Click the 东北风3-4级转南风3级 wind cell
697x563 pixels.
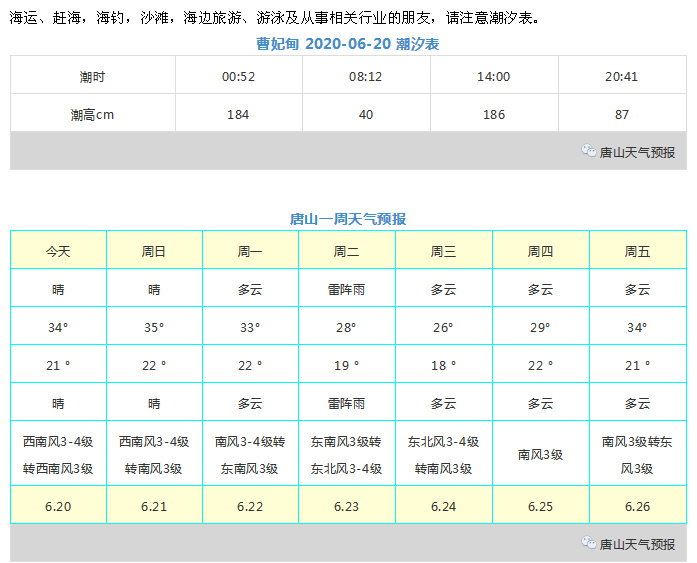click(x=443, y=455)
